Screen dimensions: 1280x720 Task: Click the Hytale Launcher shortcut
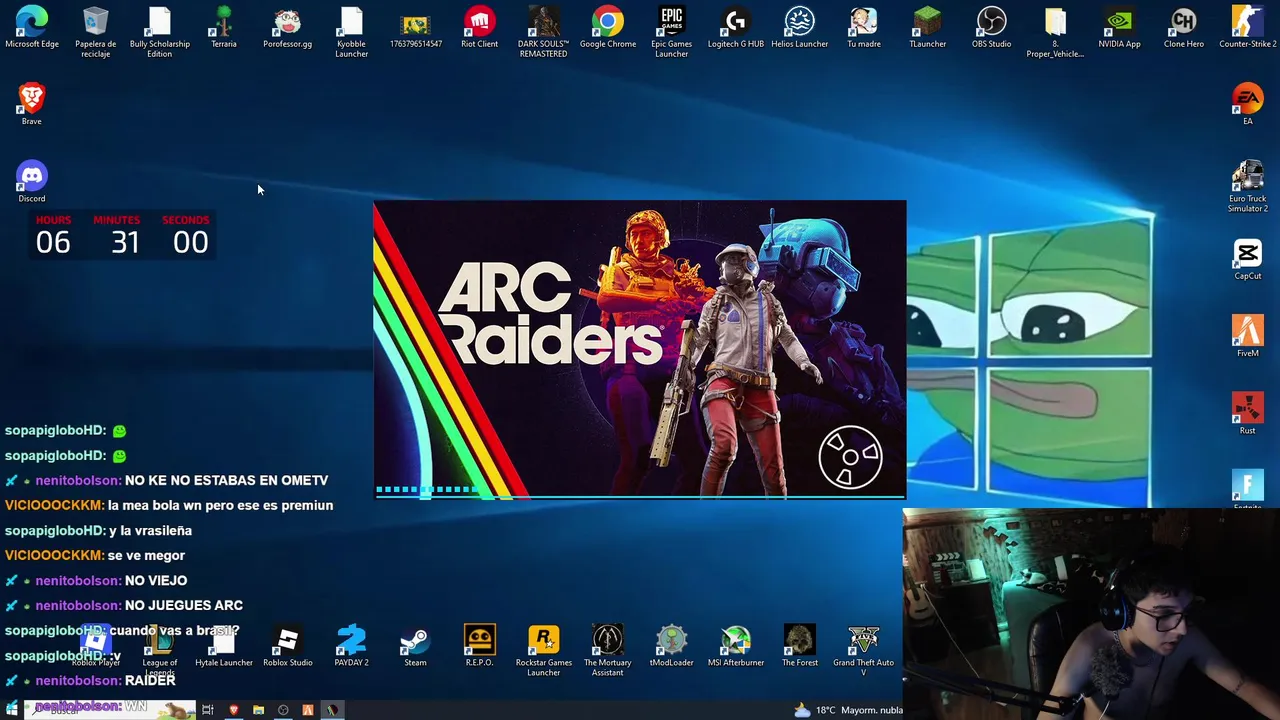click(224, 646)
